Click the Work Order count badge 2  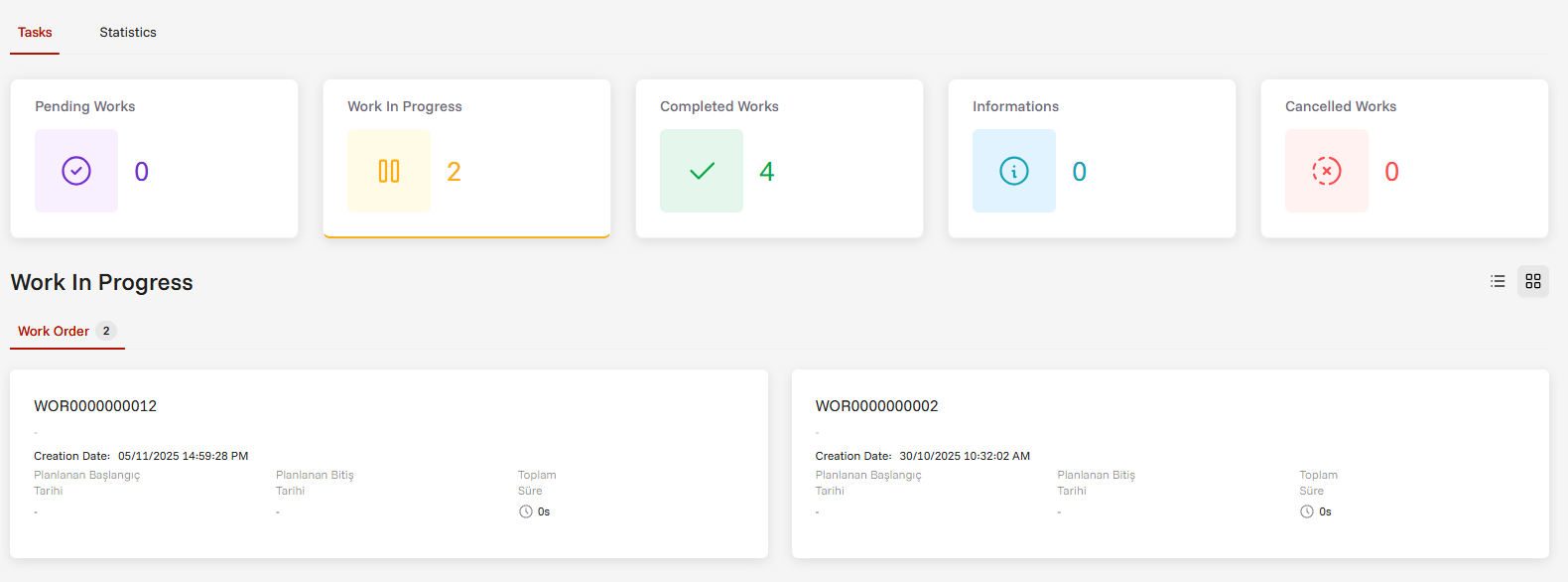pyautogui.click(x=106, y=331)
